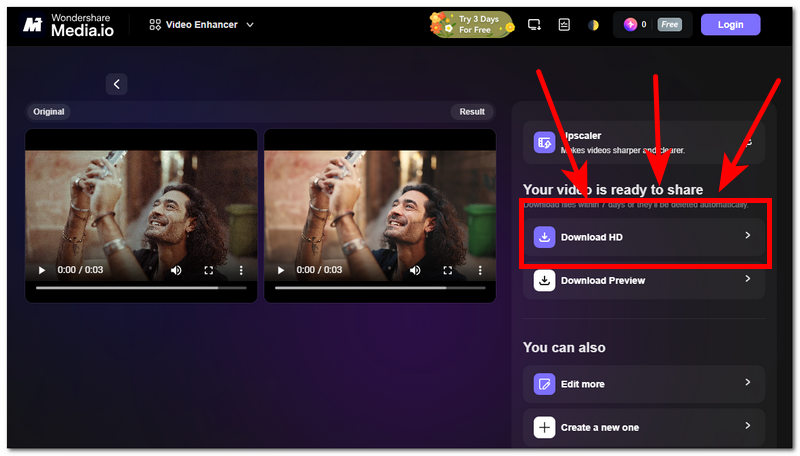Screen dimensions: 800x456
Task: Click the Download HD button
Action: 644,237
